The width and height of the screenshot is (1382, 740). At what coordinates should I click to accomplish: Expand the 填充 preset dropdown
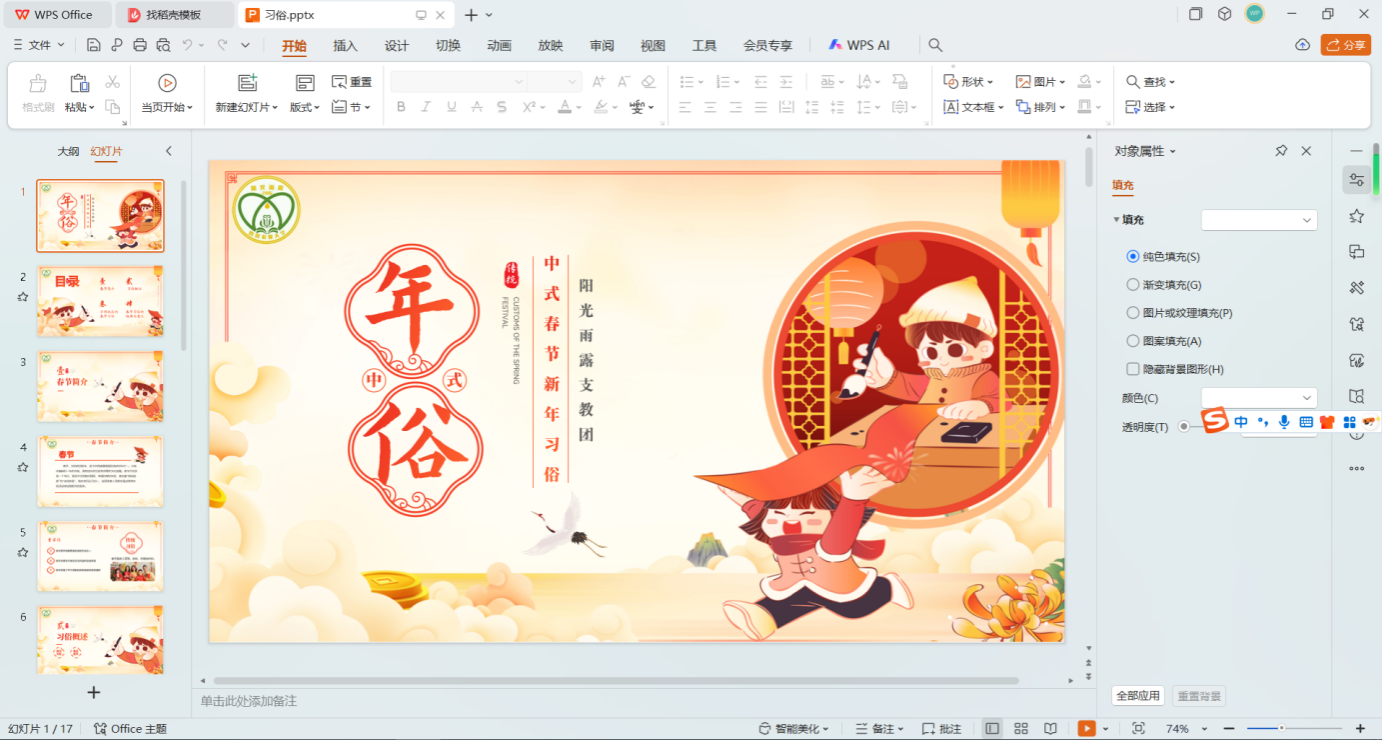(1259, 220)
